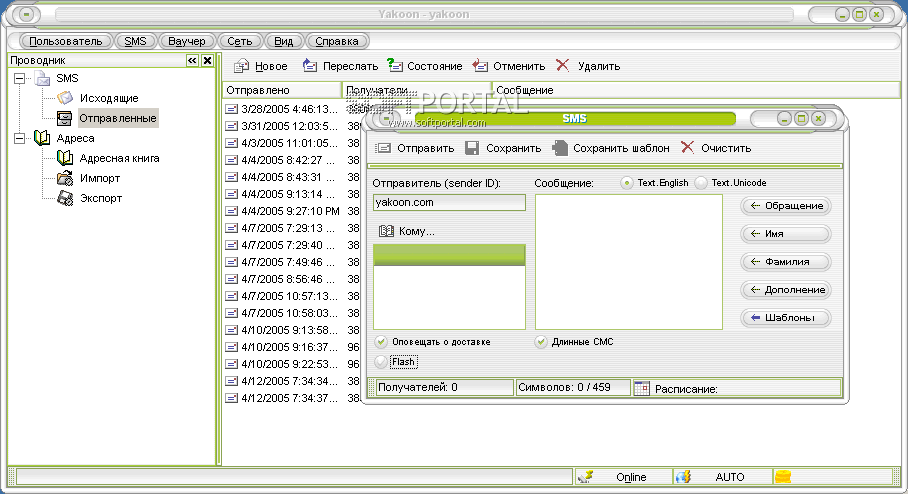Click the Шаблоны button
This screenshot has height=494, width=908.
coord(786,317)
